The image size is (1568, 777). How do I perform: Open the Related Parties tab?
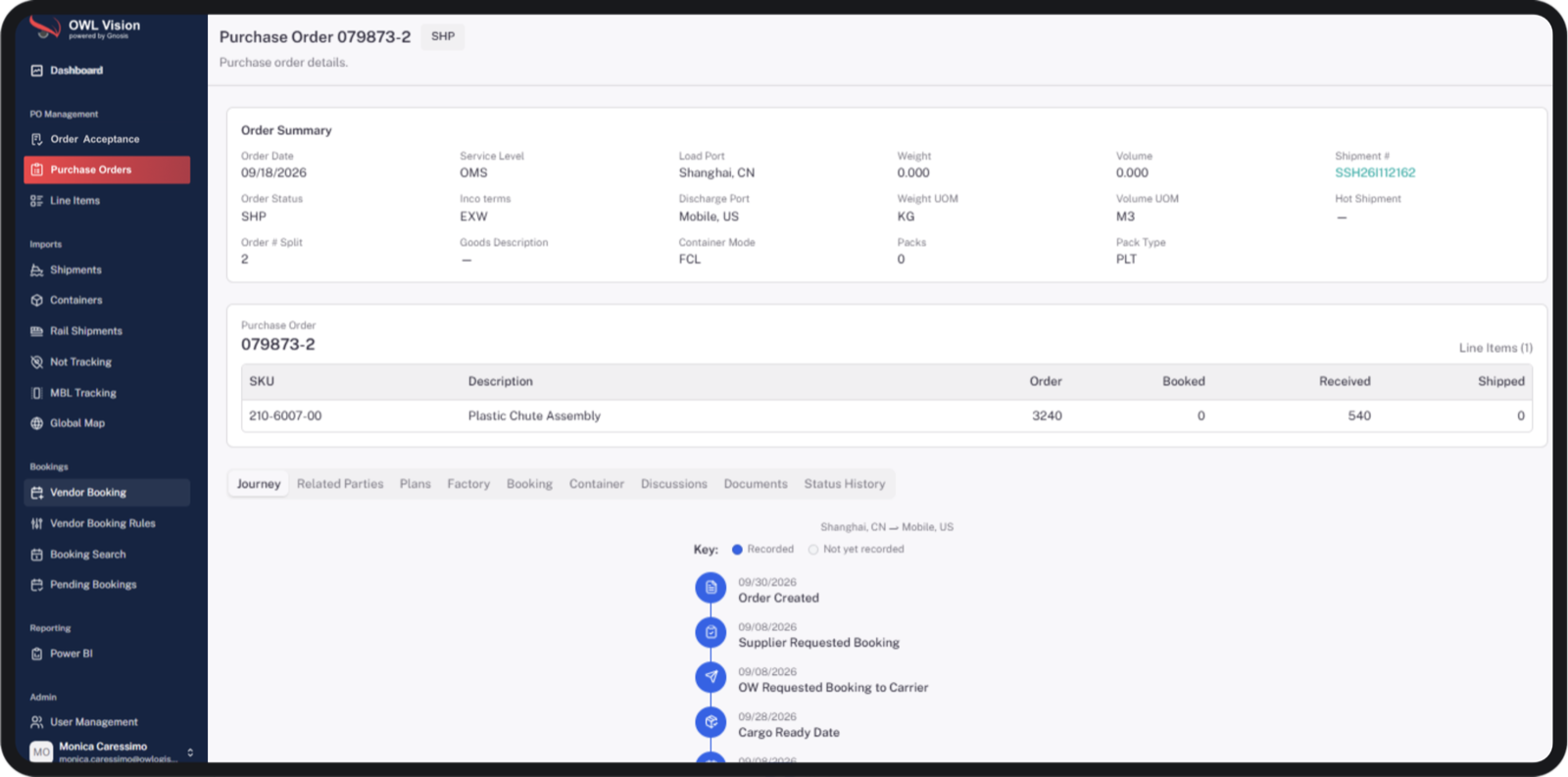click(340, 484)
